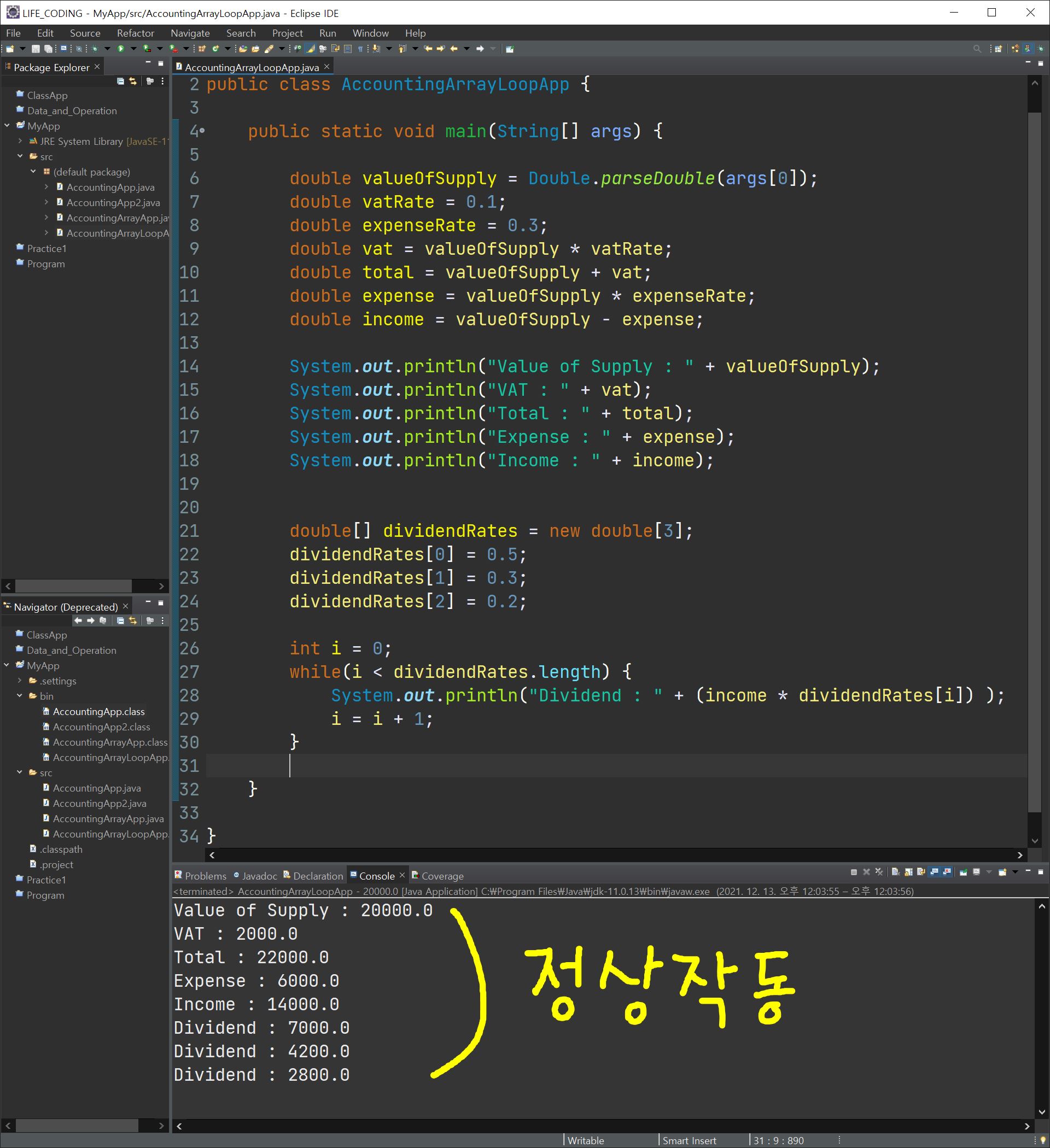Expand the JRE System Library node

tap(21, 140)
